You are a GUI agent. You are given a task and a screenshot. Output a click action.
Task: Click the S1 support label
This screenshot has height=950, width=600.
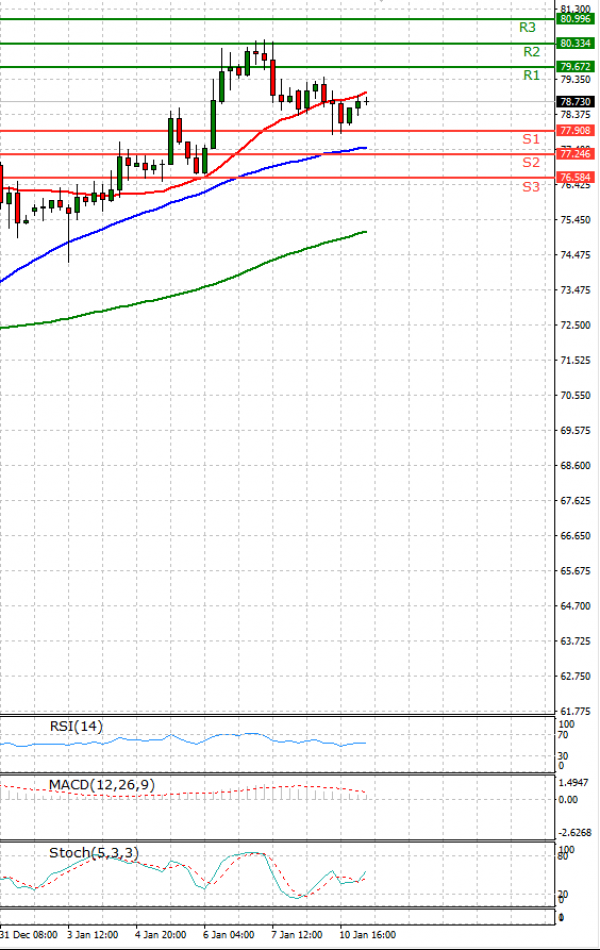531,139
